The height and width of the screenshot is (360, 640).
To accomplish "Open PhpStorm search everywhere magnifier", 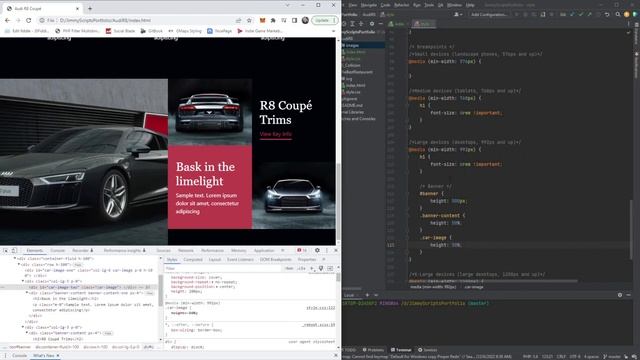I will click(x=618, y=14).
